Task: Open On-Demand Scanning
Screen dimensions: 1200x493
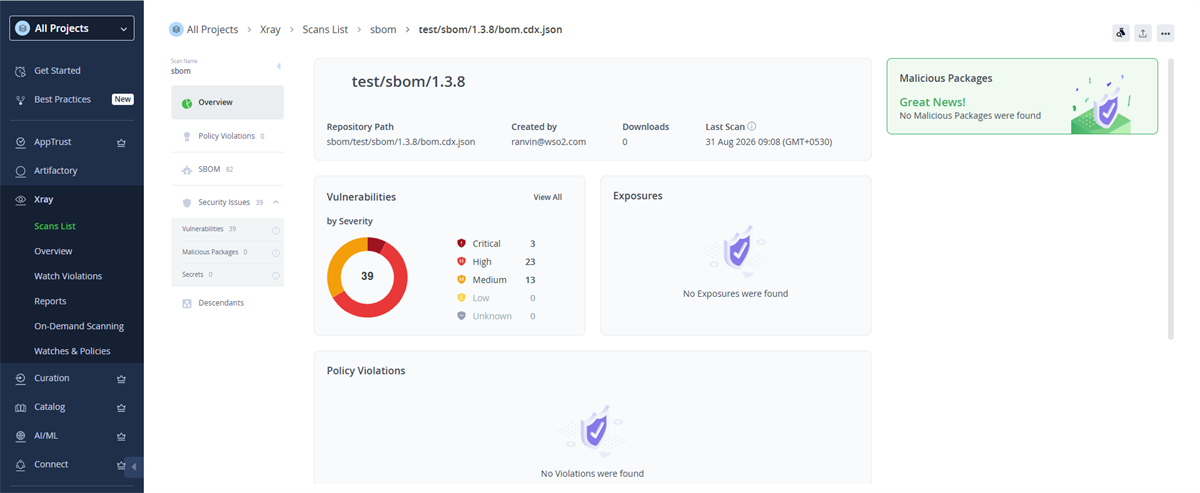Action: (79, 326)
